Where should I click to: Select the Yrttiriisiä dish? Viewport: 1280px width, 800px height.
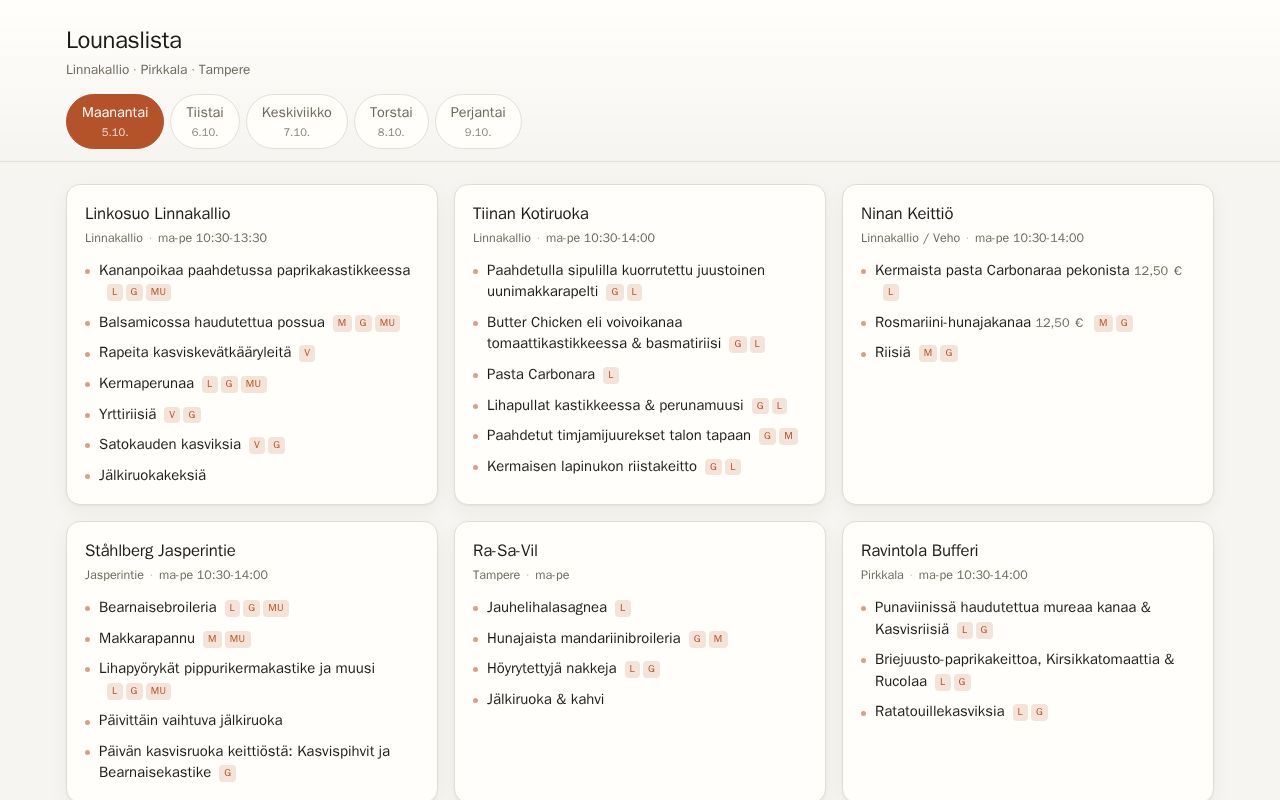pos(128,414)
